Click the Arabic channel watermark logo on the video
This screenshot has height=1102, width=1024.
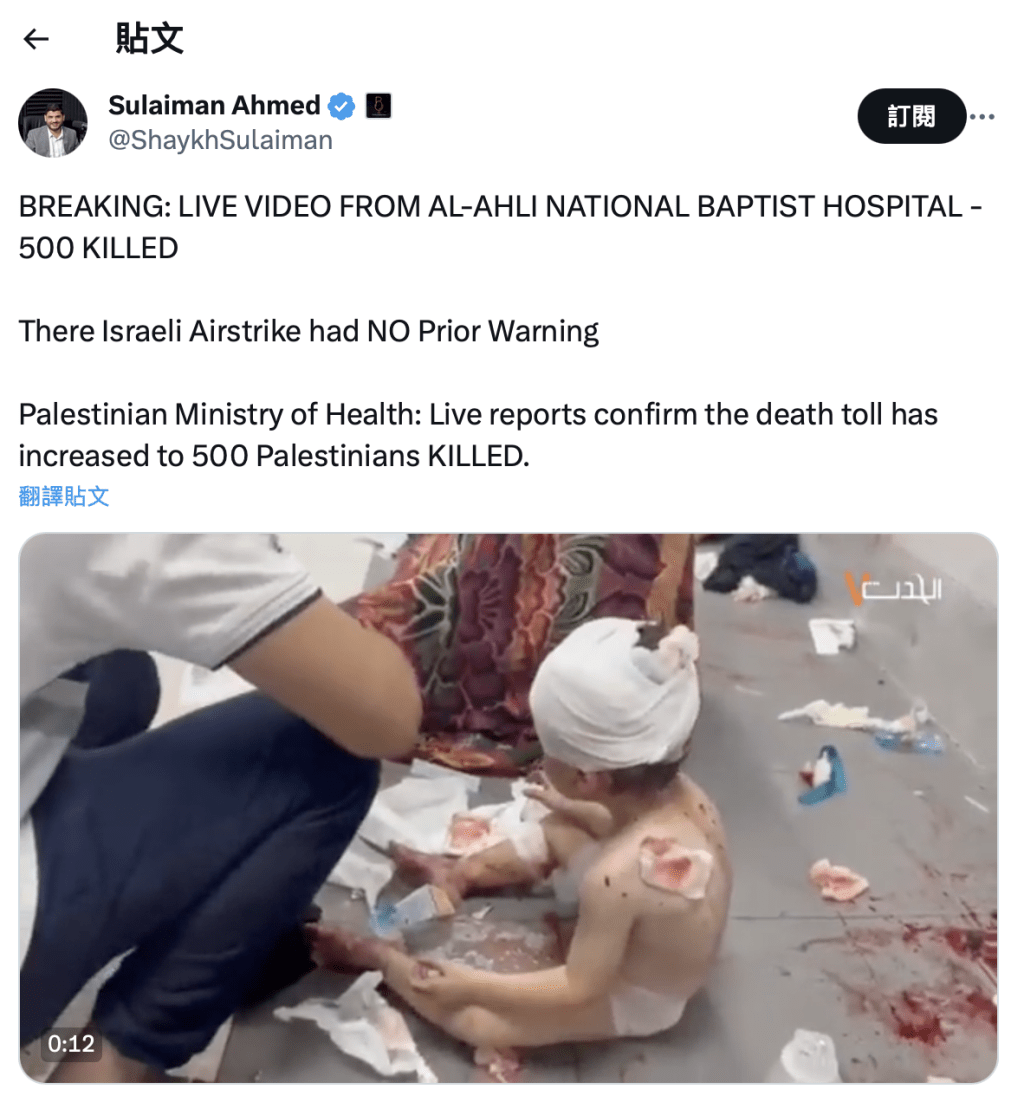click(x=893, y=589)
